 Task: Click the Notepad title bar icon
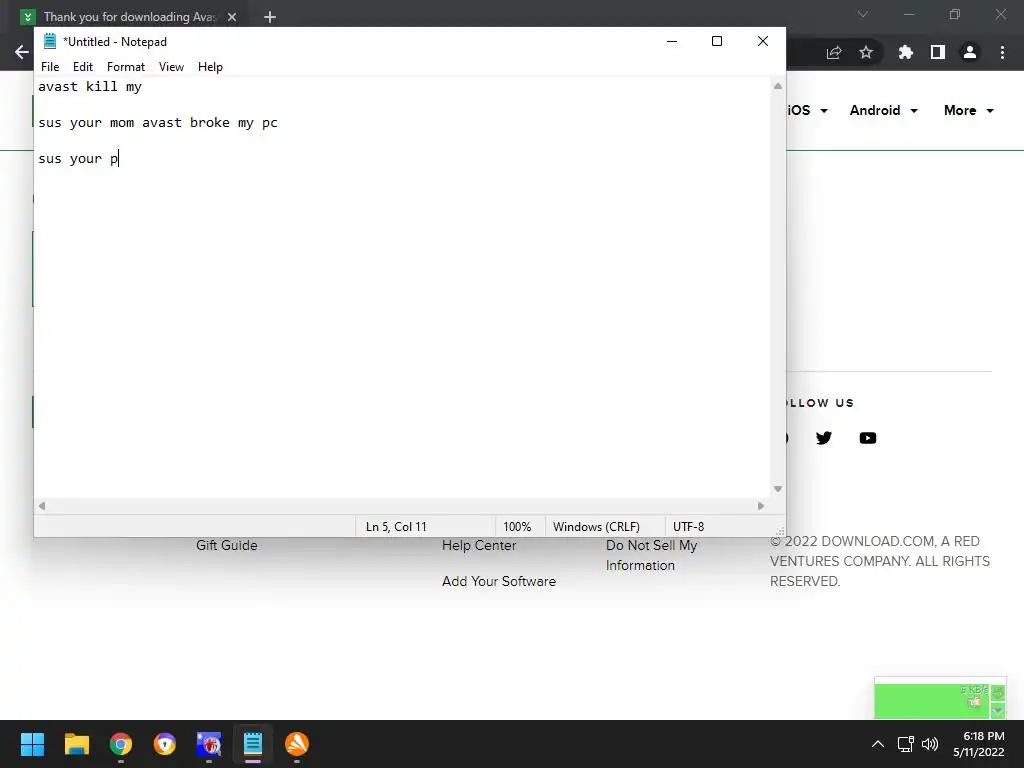pyautogui.click(x=50, y=41)
